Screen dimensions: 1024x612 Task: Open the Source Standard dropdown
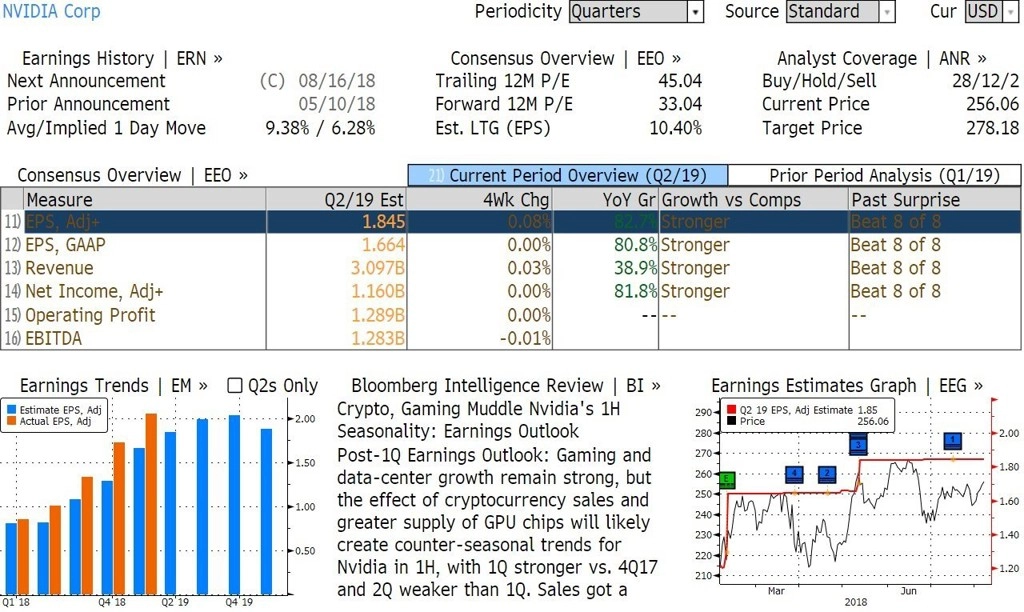[840, 12]
